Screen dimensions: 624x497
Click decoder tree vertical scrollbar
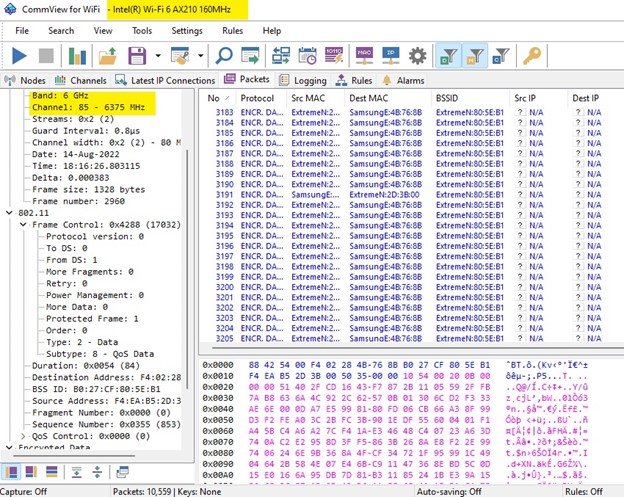point(186,271)
